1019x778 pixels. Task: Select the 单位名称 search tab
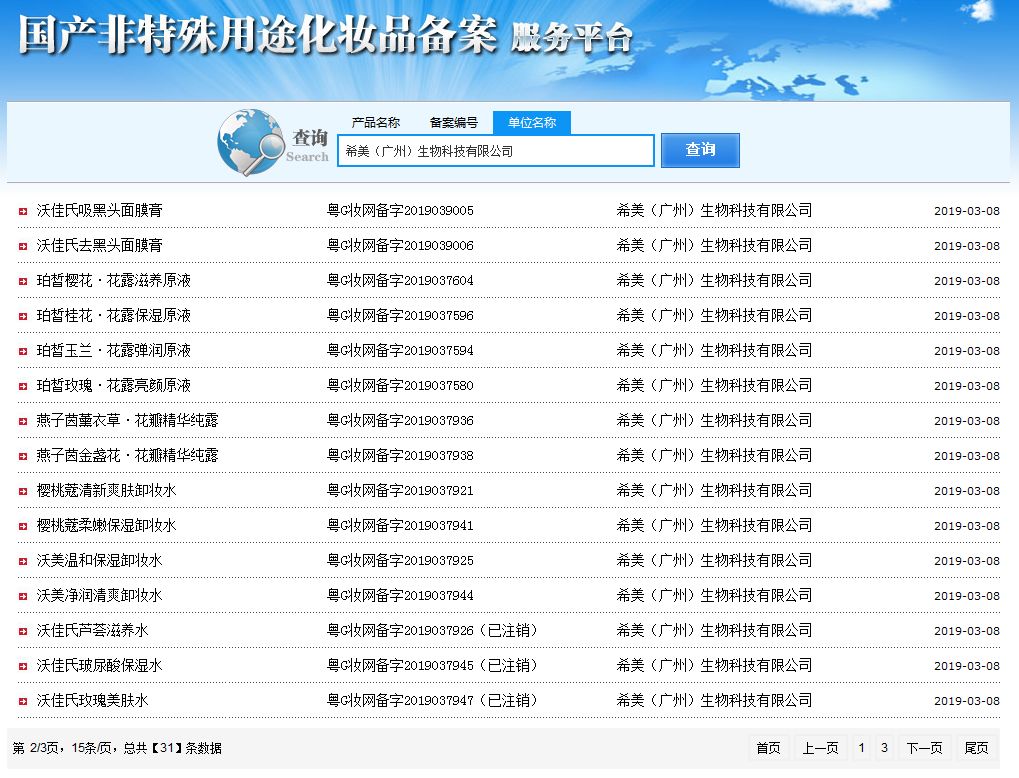pos(532,123)
